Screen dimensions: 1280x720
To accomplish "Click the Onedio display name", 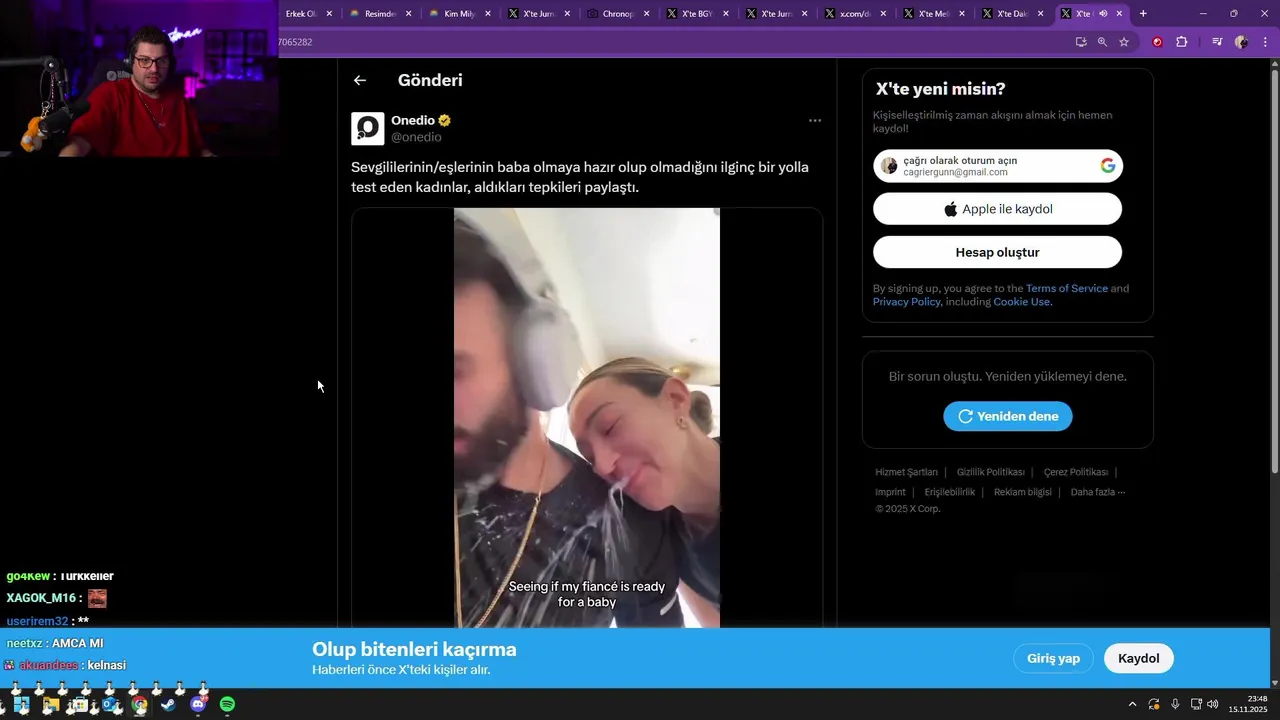I will coord(413,120).
